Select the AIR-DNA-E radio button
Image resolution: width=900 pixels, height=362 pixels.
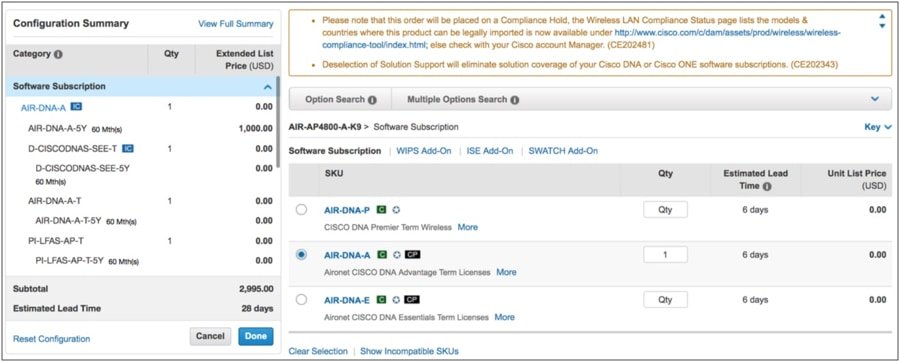click(x=301, y=299)
